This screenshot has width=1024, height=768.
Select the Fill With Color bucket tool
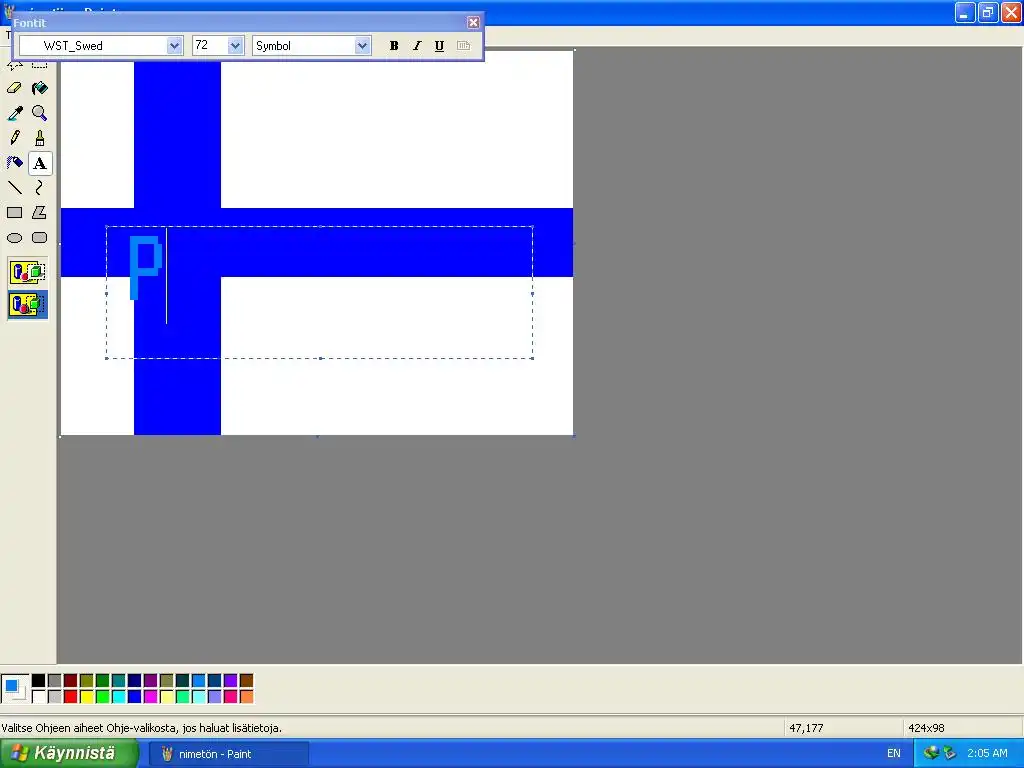point(39,88)
